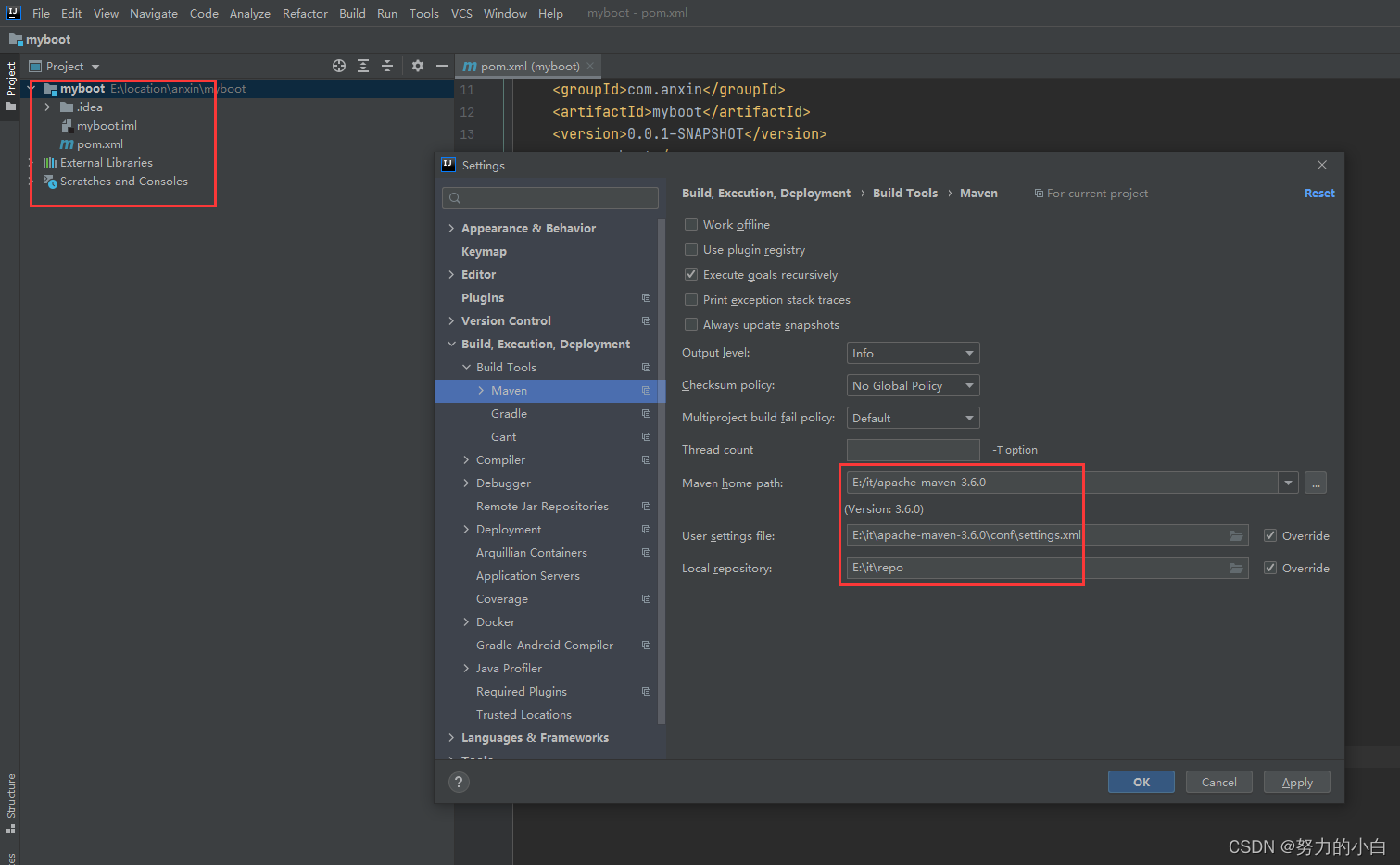Screen dimensions: 1400x865
Task: Open the Project view dropdown selector
Action: (x=65, y=67)
